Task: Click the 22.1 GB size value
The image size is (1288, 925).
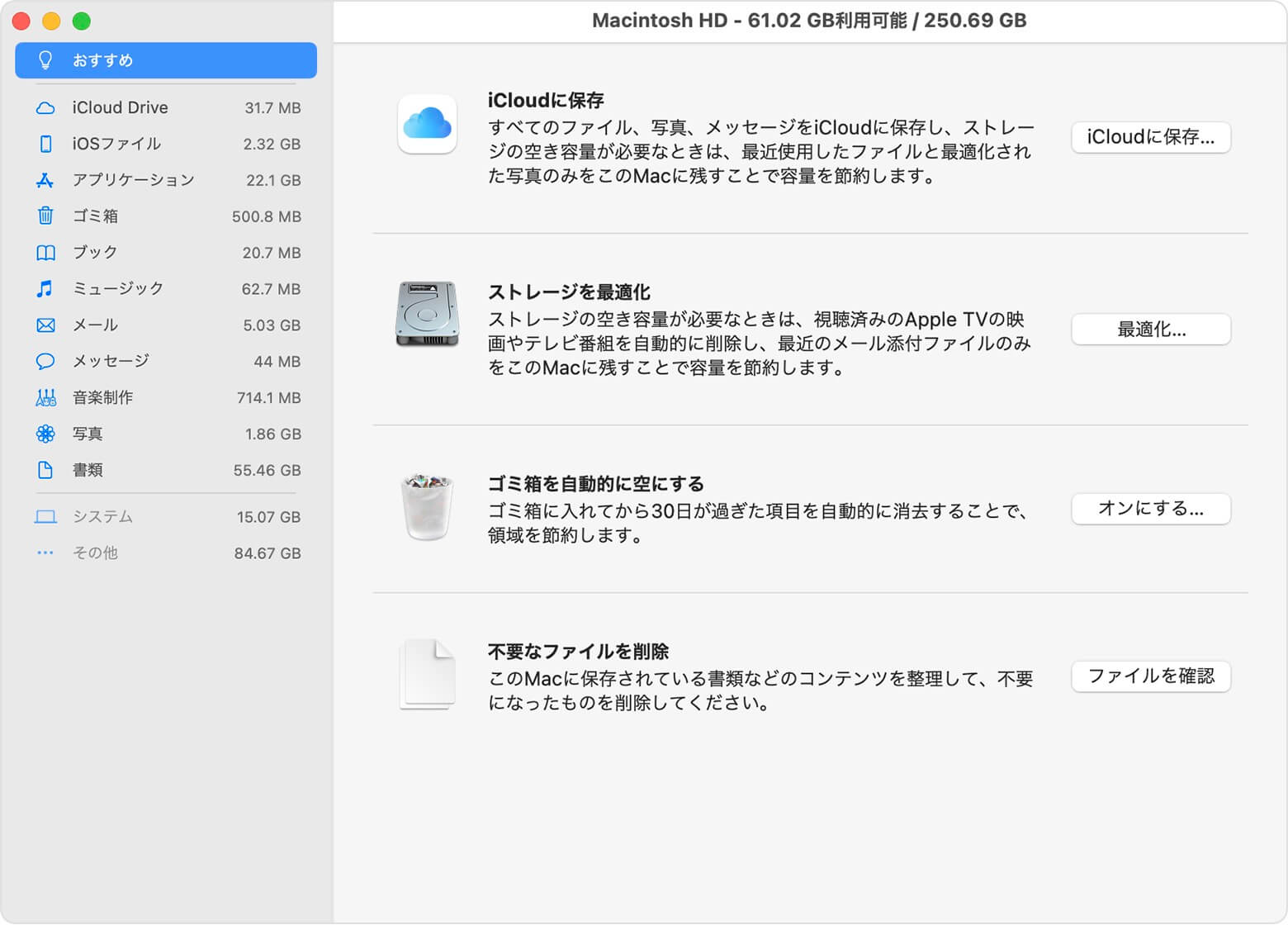Action: [273, 180]
